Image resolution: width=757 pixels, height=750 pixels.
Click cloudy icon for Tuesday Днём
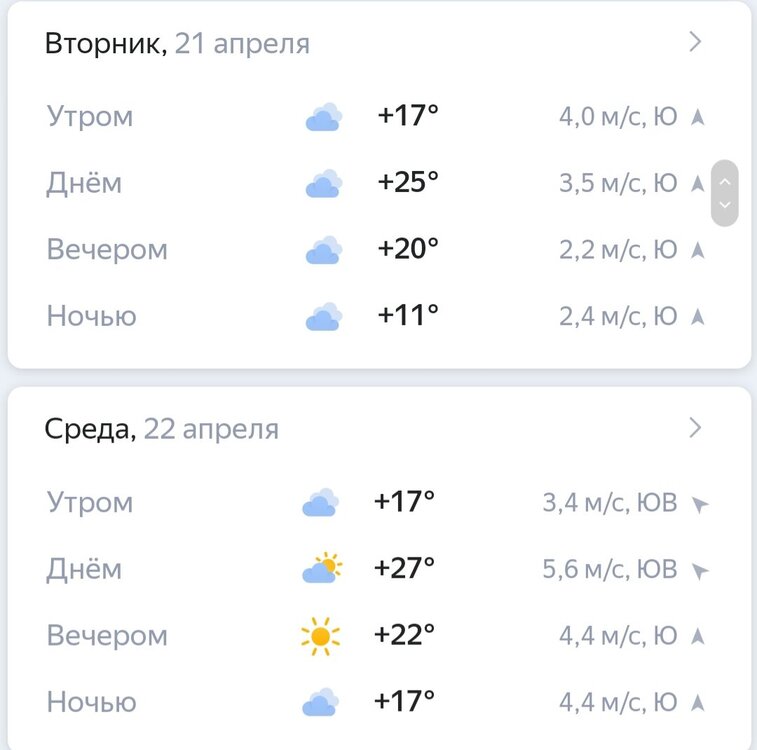pos(324,183)
